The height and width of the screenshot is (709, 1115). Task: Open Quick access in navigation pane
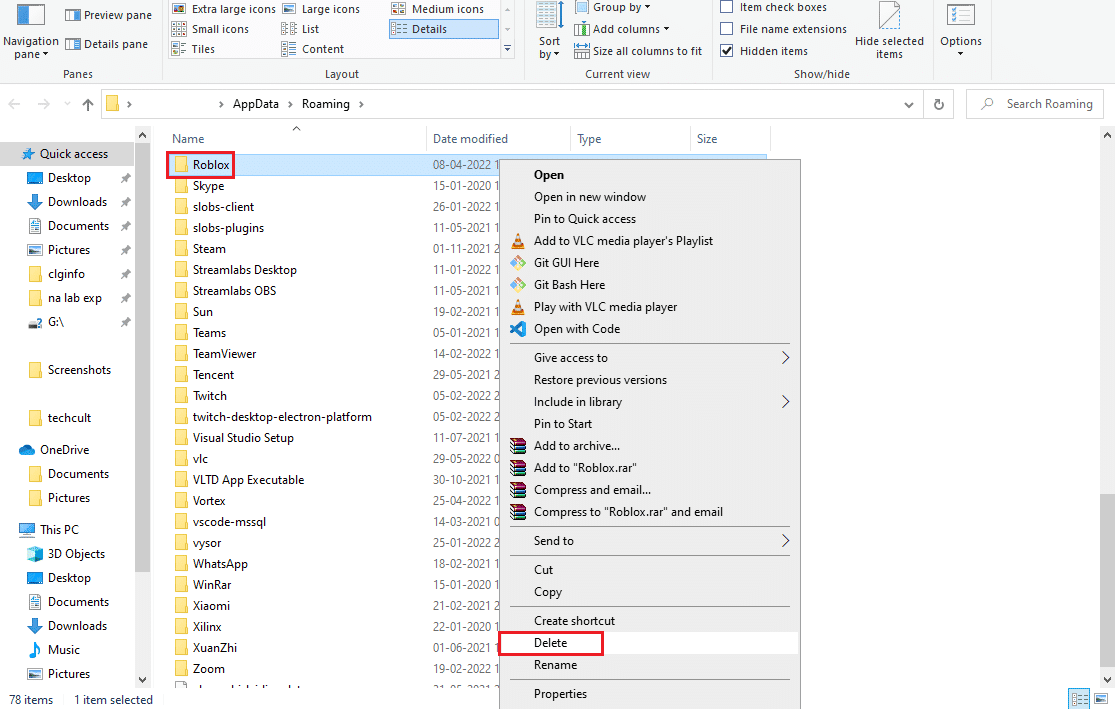click(73, 154)
